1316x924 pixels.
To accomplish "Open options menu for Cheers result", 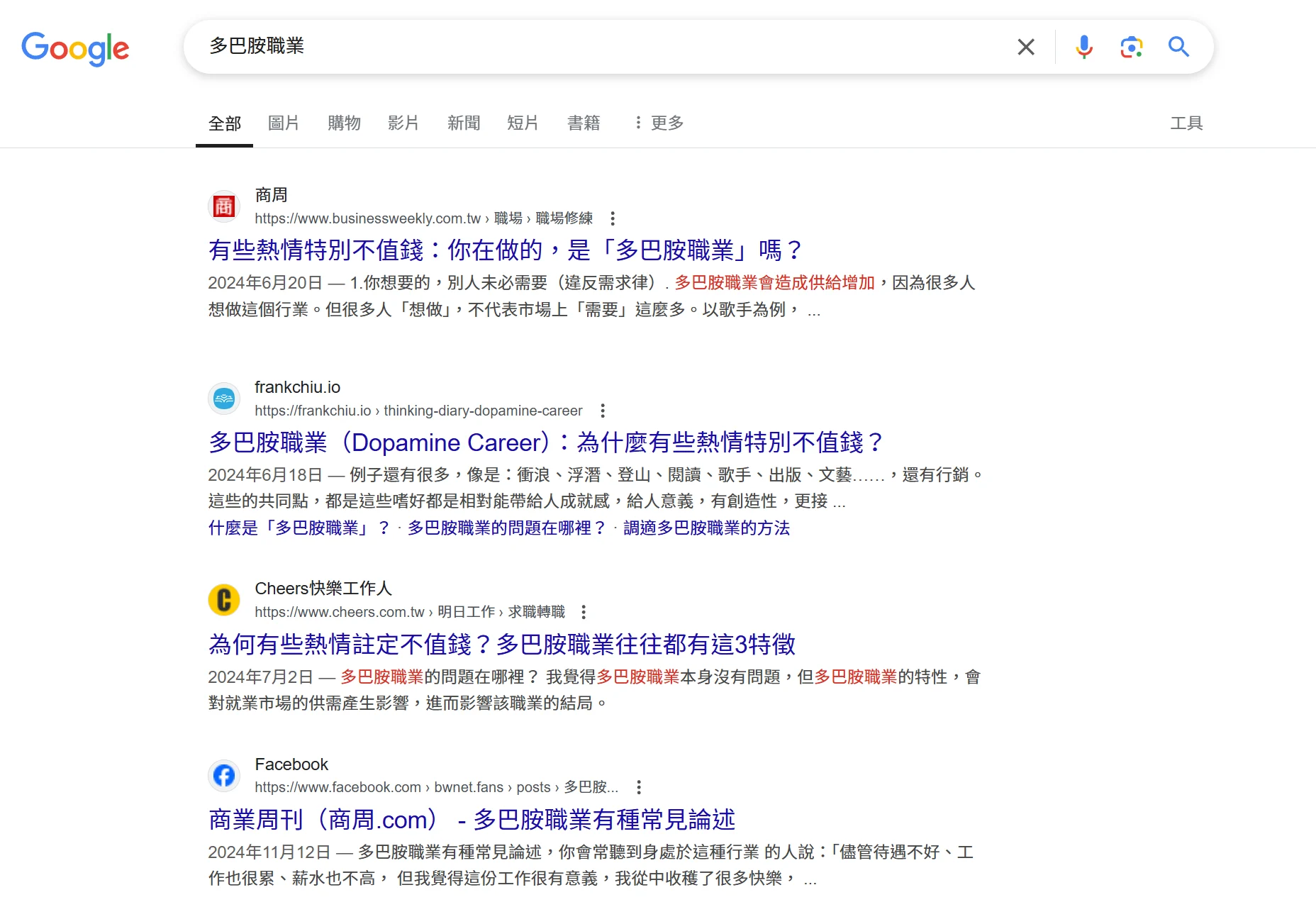I will point(584,612).
